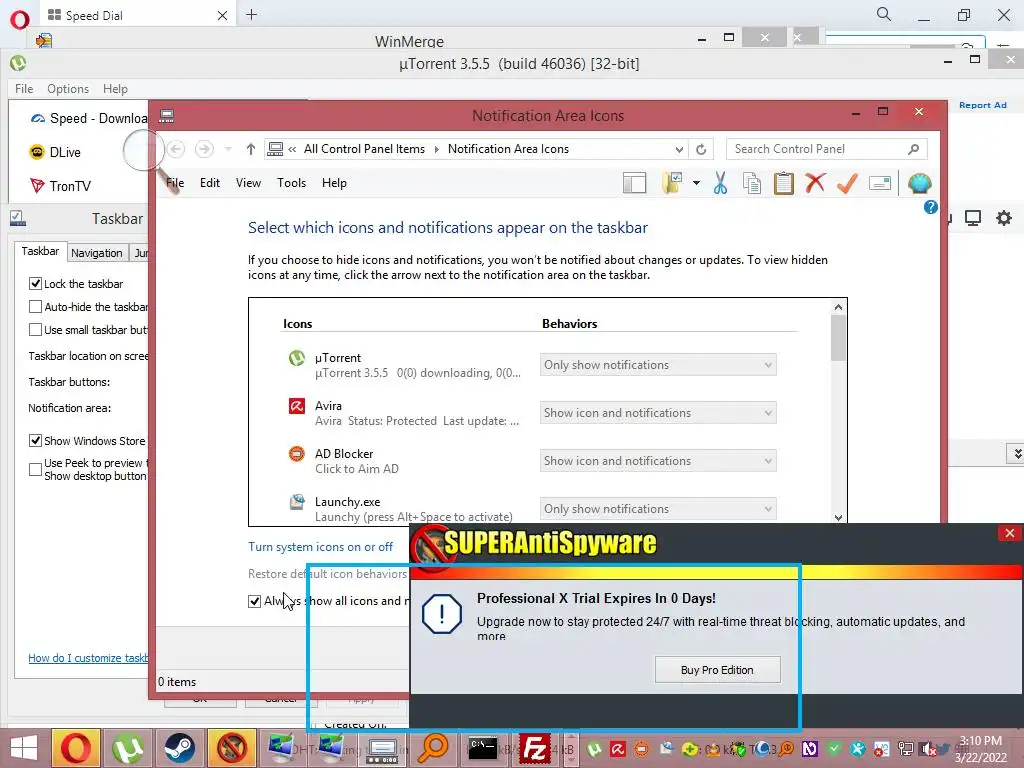Select TronTV in uTorrent sidebar
Screen dimensions: 1024x768
coord(70,186)
